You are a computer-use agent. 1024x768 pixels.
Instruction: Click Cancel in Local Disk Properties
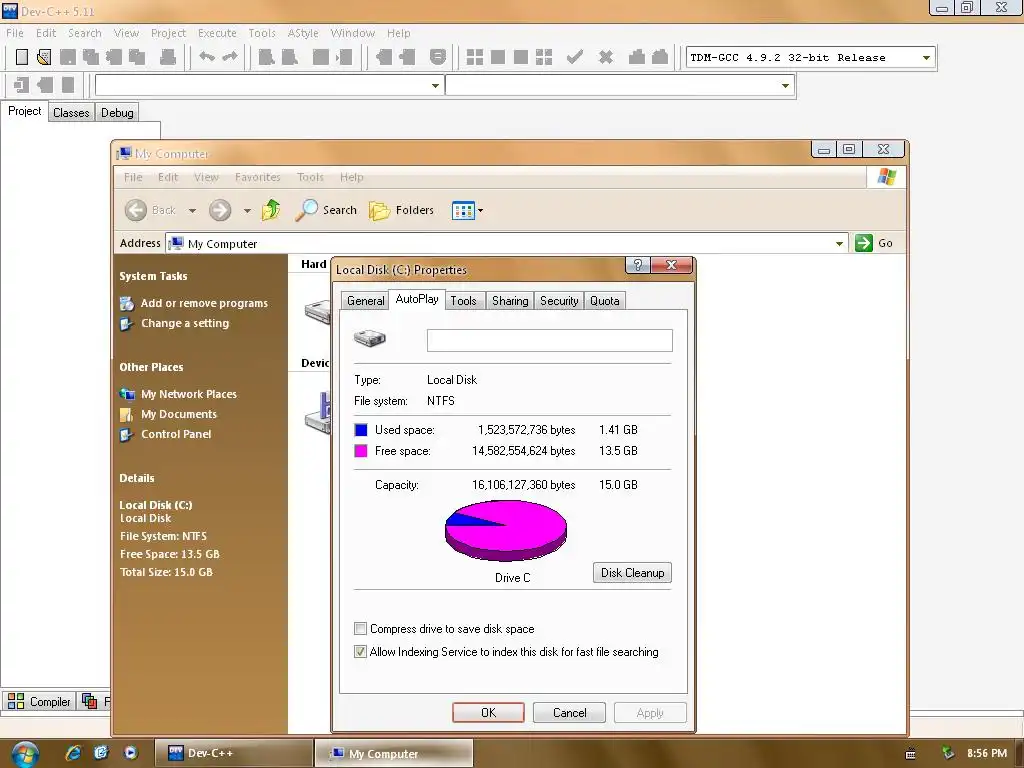(x=569, y=712)
